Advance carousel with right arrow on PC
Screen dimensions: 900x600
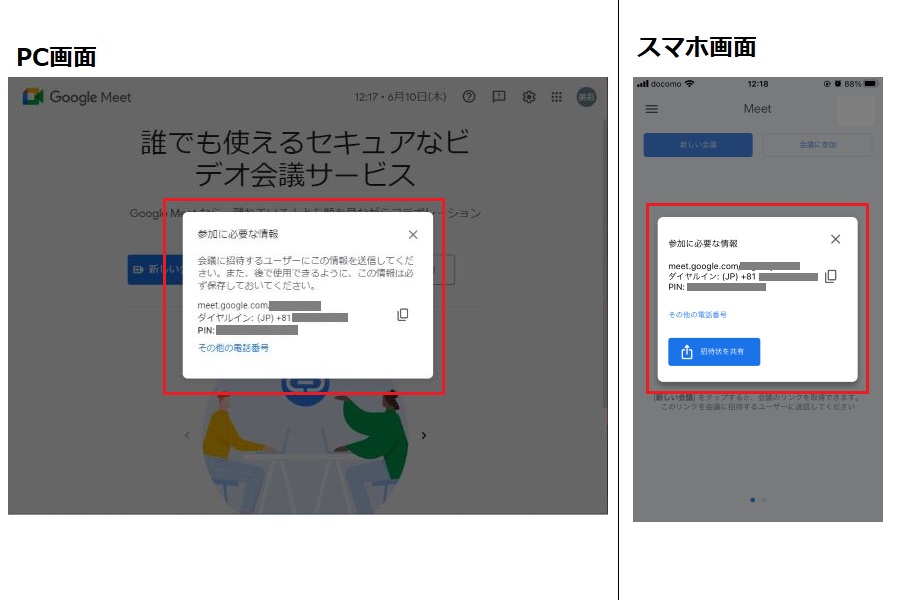[x=424, y=435]
